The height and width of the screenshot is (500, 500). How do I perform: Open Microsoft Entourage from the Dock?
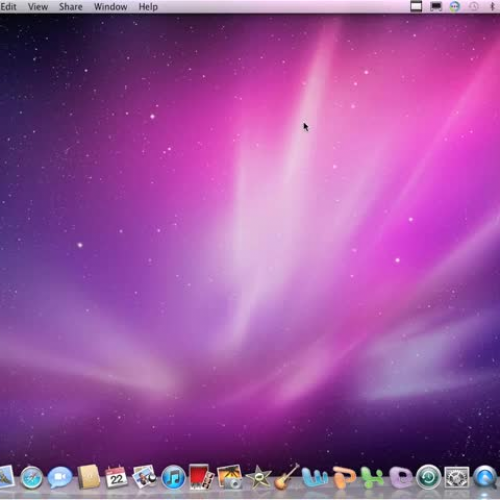400,478
